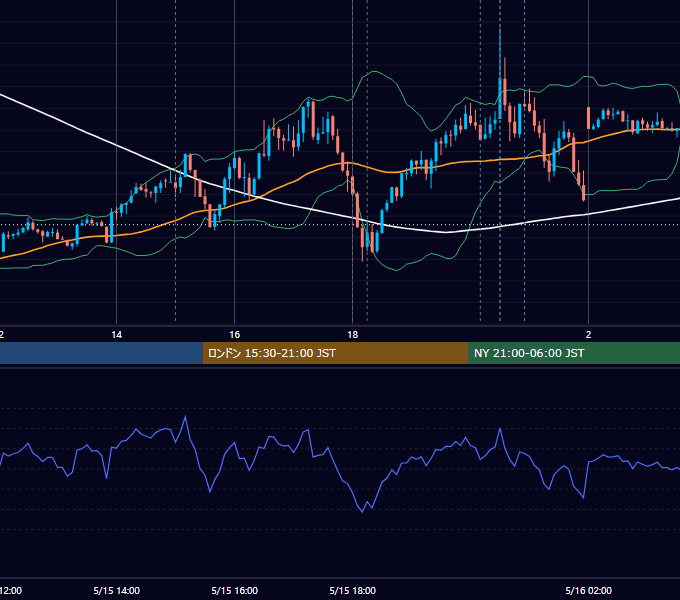680x600 pixels.
Task: Click the 5/15 16:00 time axis label
Action: click(235, 590)
